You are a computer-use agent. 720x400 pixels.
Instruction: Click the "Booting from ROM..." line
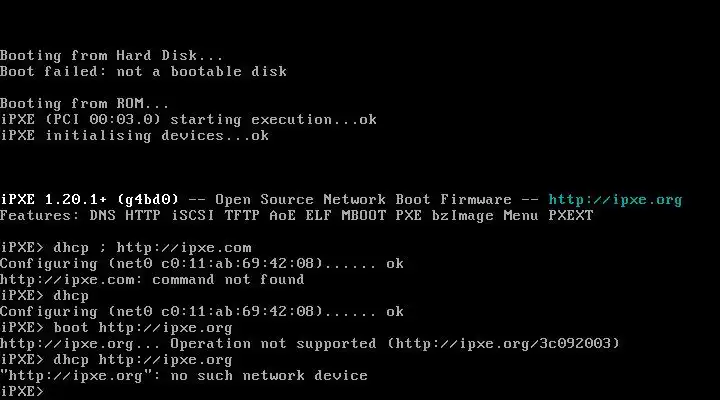[x=85, y=103]
